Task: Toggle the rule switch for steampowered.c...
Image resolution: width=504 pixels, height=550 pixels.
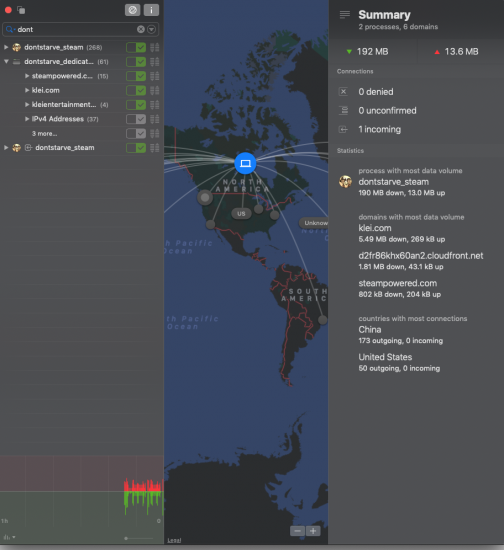Action: 136,76
